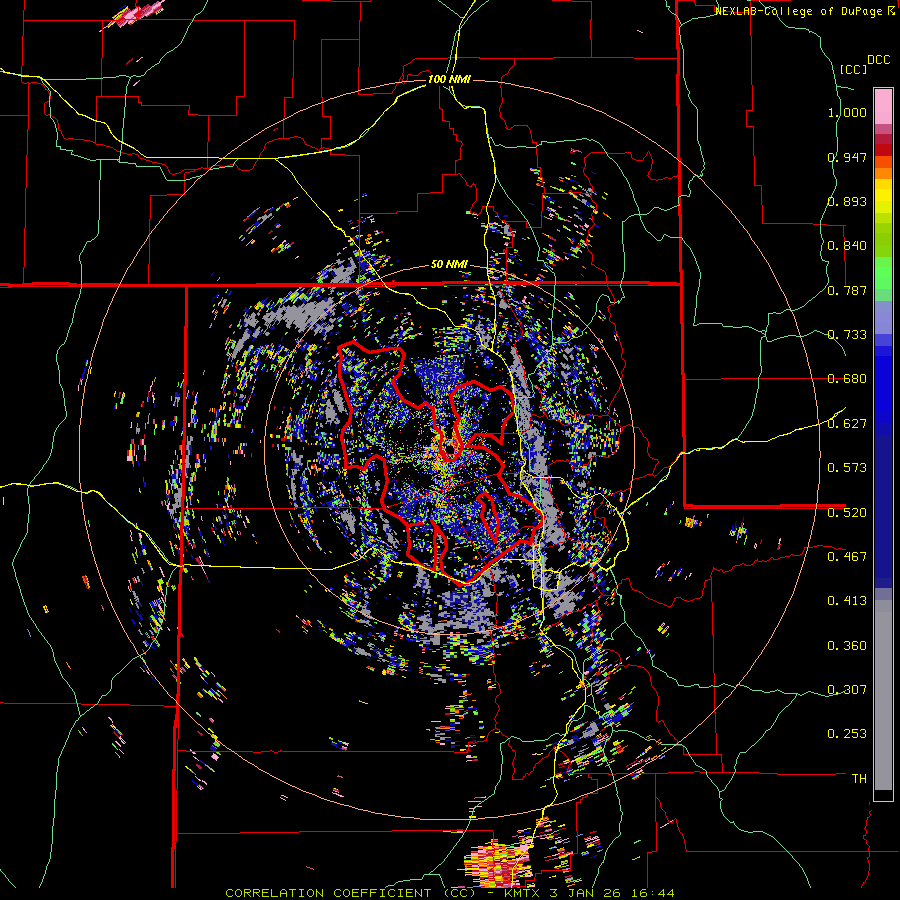Select the 0.253 scale value

847,734
